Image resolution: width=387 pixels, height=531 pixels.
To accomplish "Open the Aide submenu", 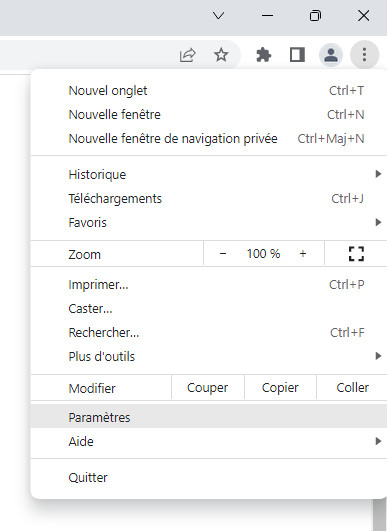I will point(209,442).
